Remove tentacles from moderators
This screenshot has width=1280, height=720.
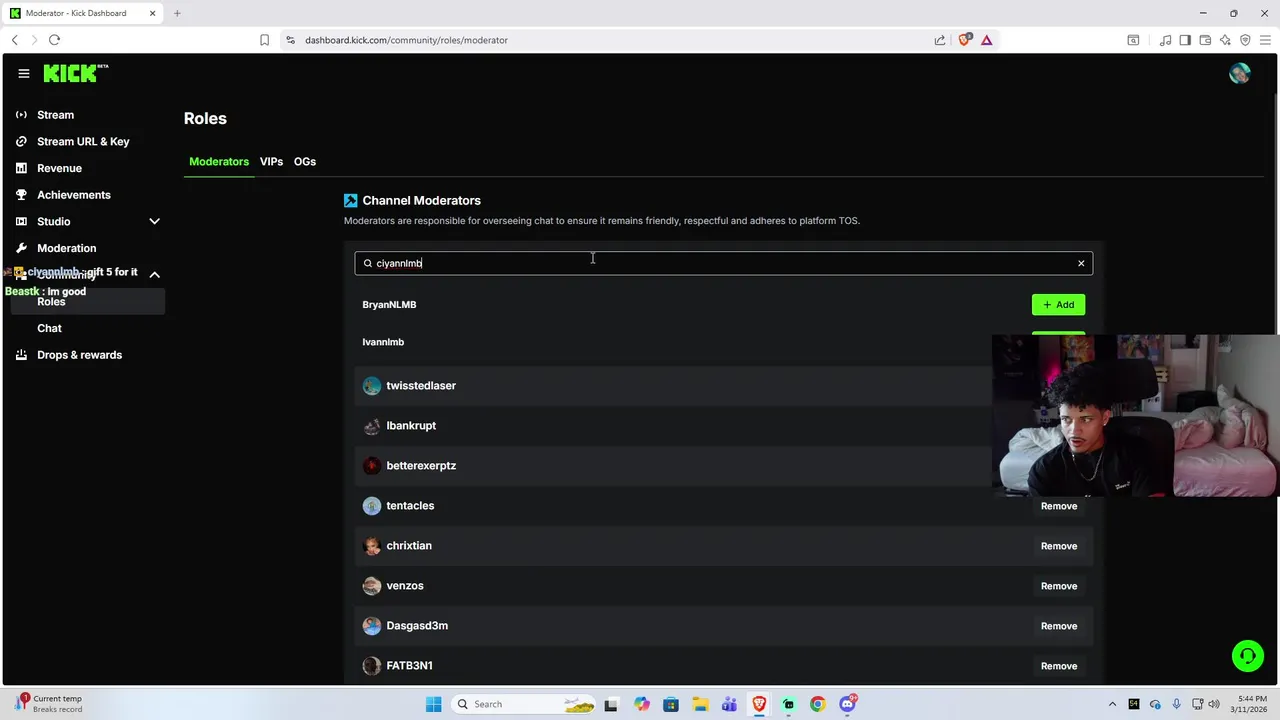coord(1059,506)
